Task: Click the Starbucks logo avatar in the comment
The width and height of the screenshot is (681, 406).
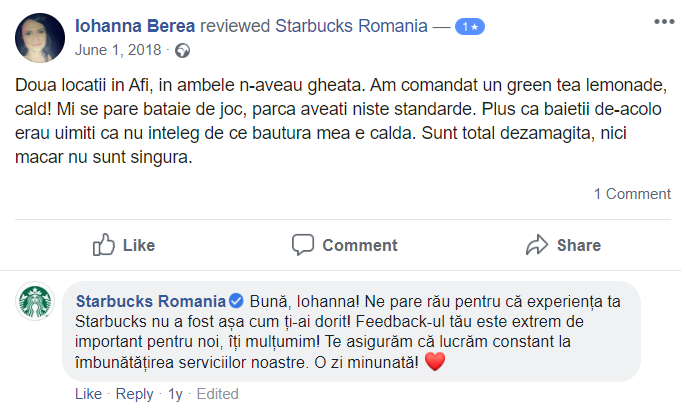Action: 37,302
